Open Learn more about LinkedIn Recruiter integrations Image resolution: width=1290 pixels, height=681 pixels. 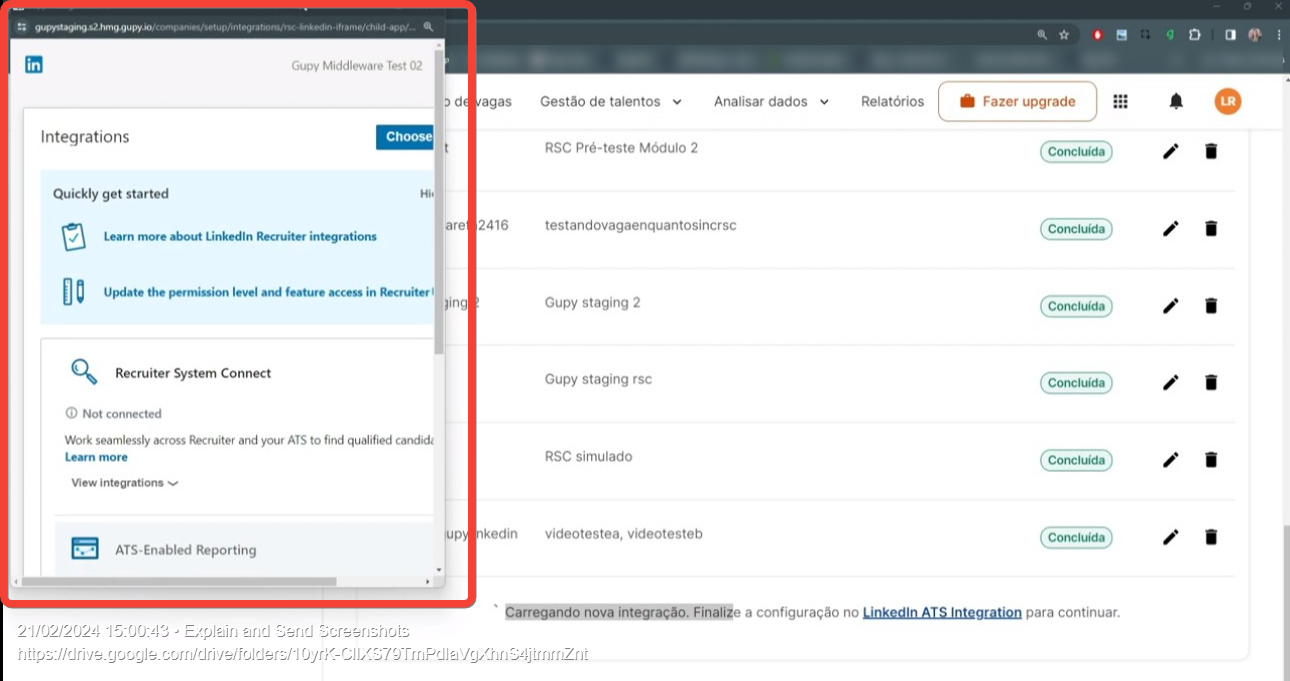pos(240,237)
